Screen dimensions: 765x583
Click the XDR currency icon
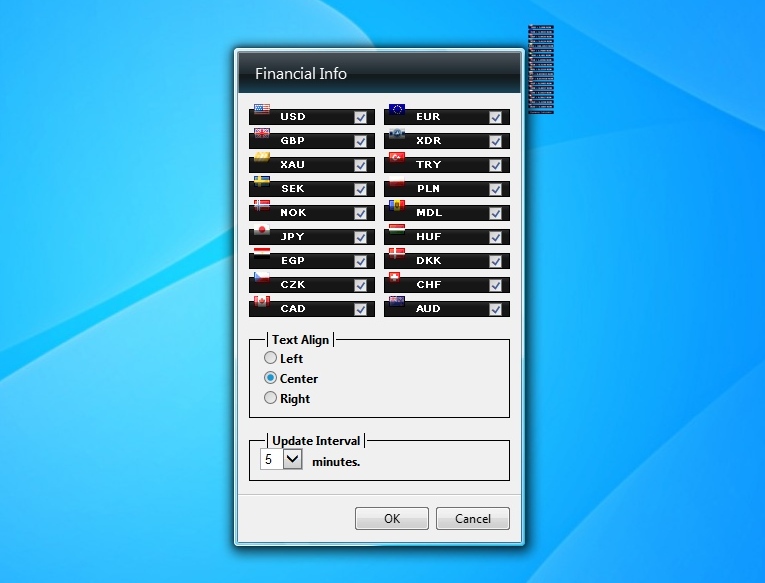[397, 133]
